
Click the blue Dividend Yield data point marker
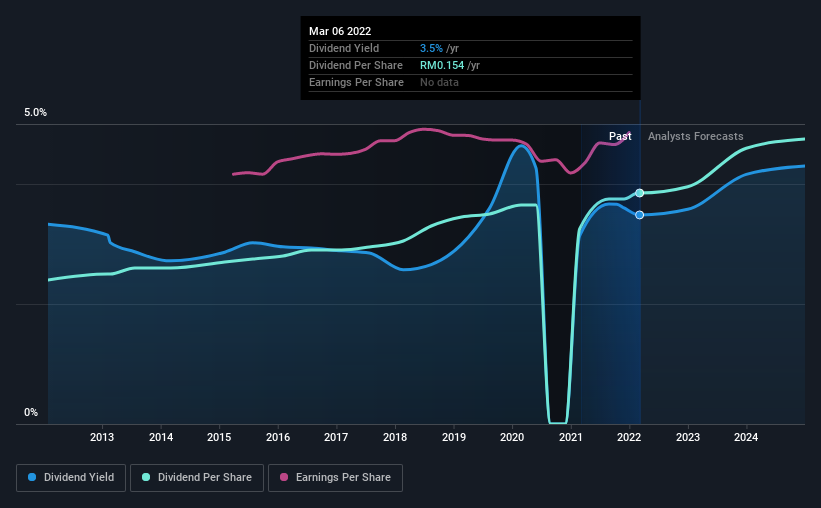pos(639,215)
